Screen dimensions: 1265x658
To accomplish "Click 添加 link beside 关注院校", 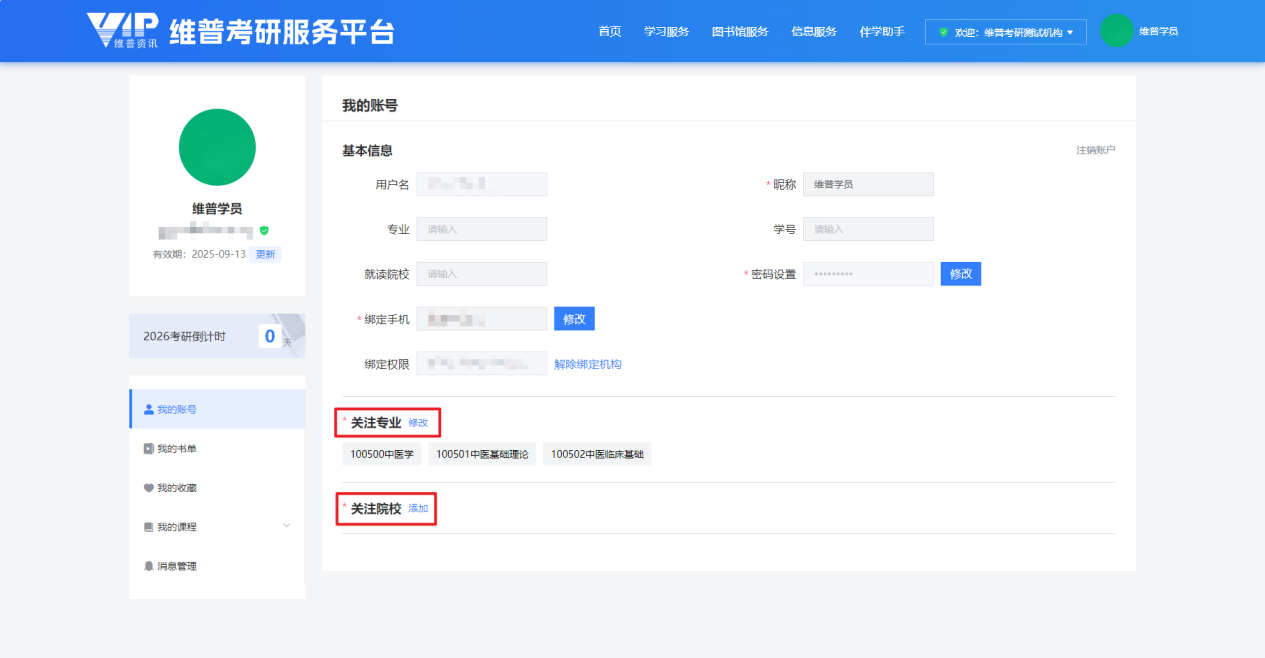I will click(418, 509).
